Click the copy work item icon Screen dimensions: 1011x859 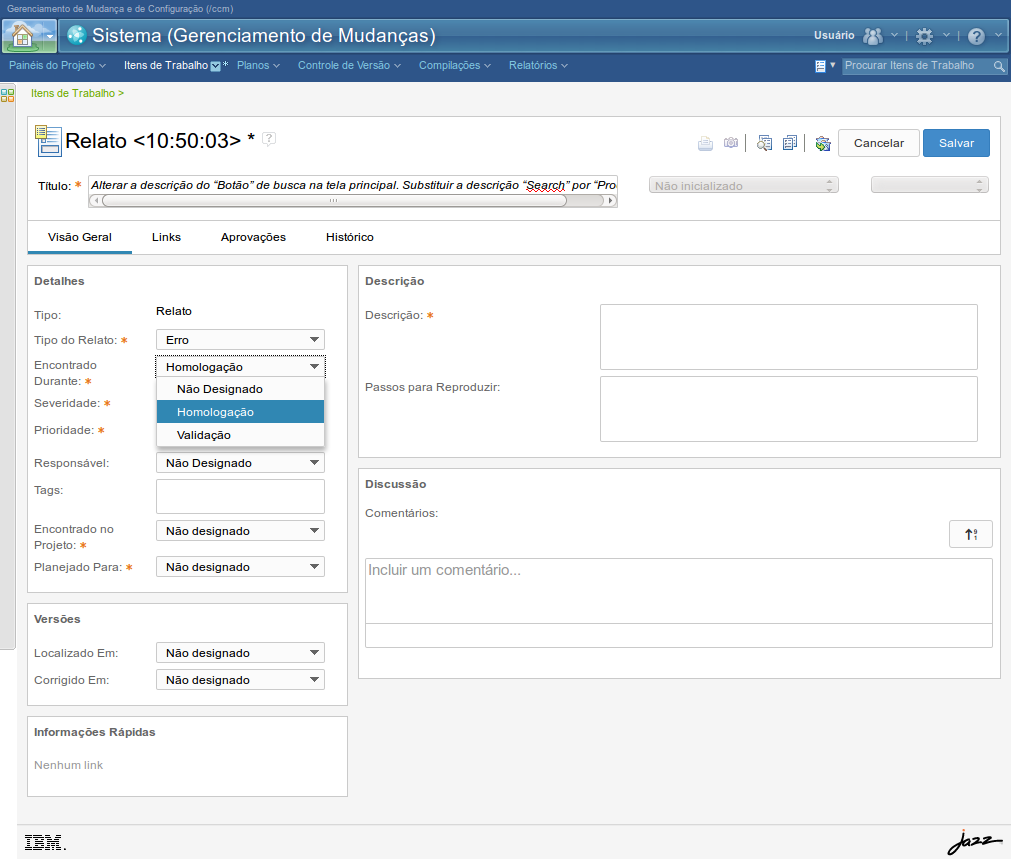790,143
